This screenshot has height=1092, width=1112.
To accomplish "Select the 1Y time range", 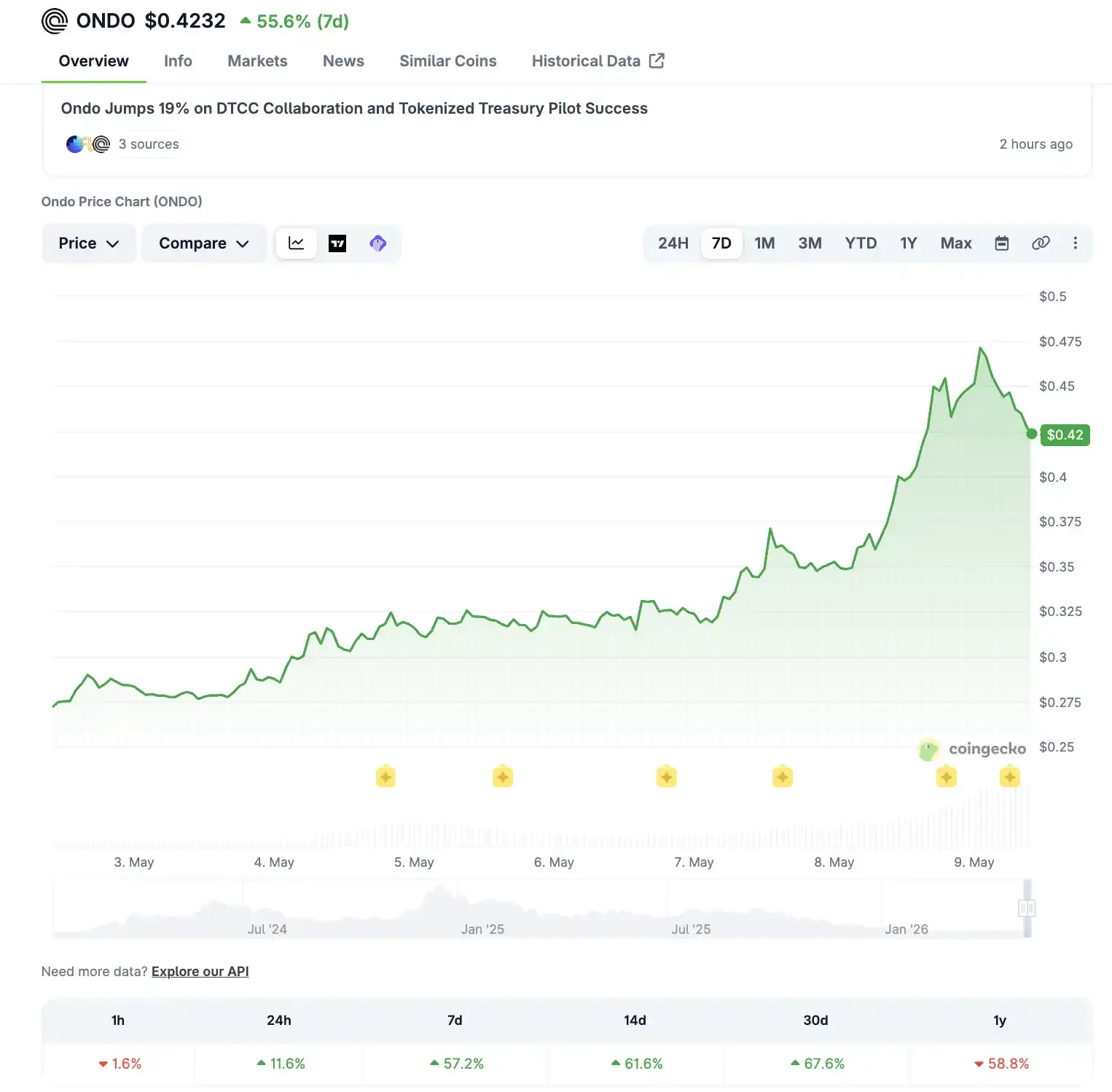I will coord(908,243).
